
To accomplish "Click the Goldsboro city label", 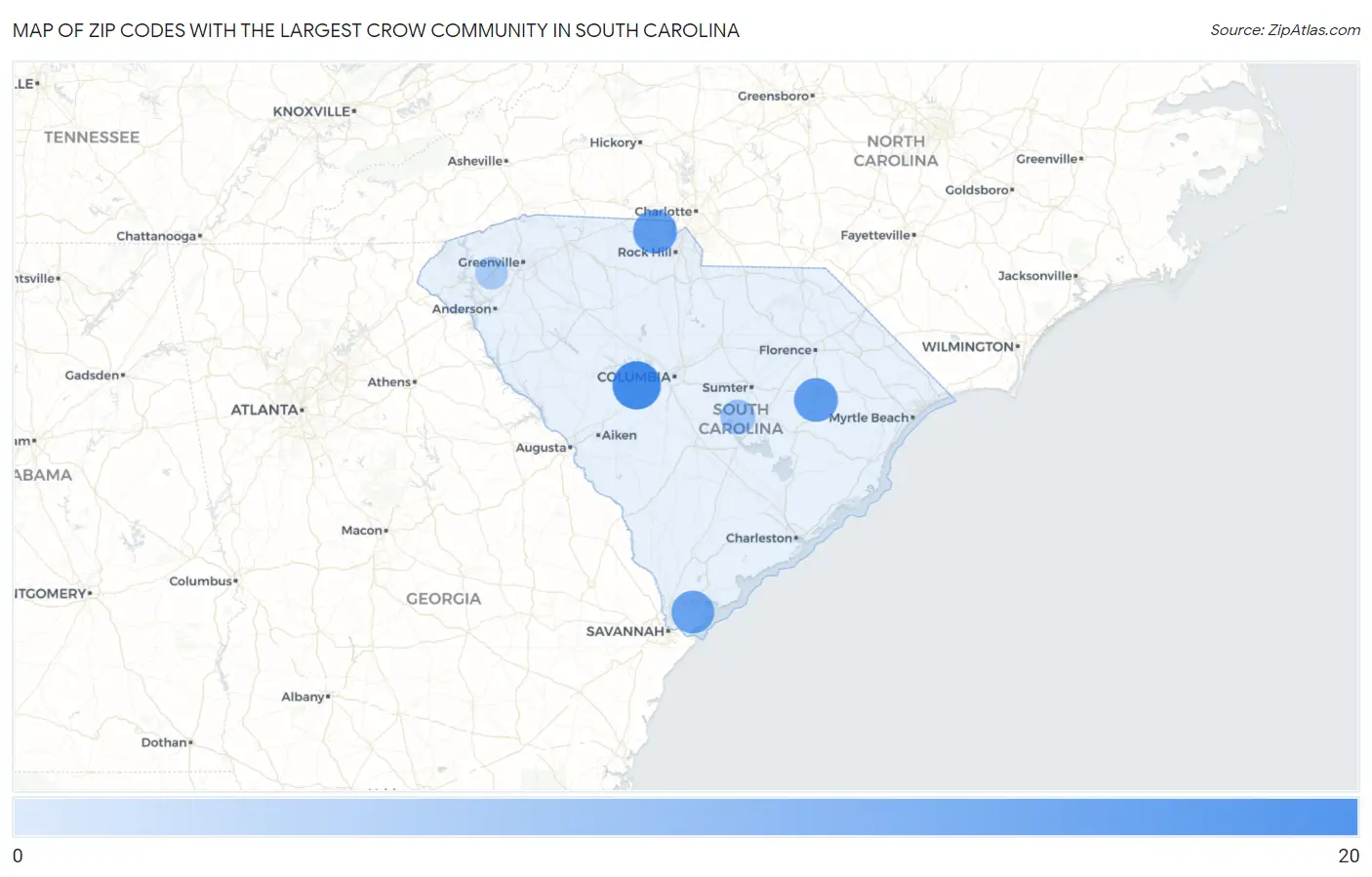I will coord(978,190).
